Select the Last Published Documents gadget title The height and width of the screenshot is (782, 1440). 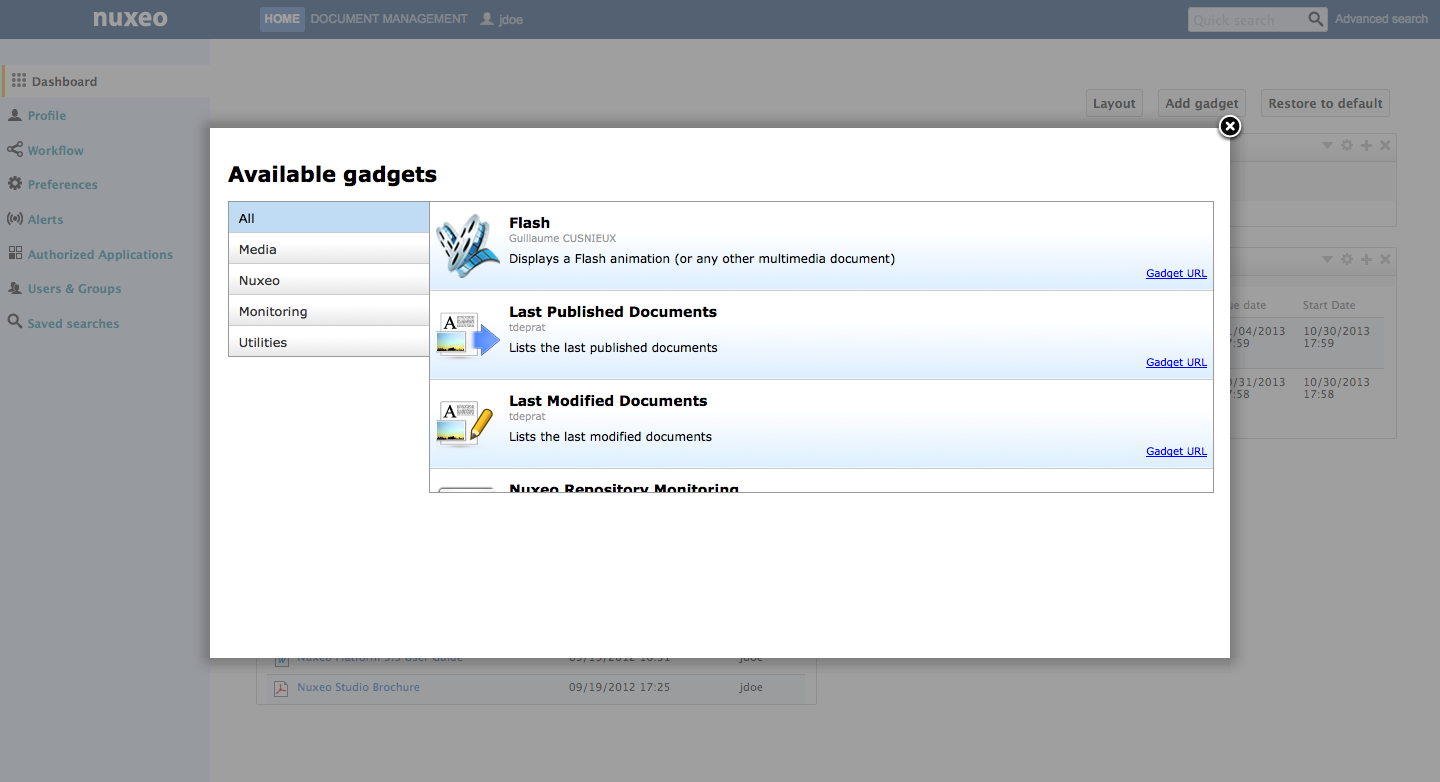click(x=613, y=312)
